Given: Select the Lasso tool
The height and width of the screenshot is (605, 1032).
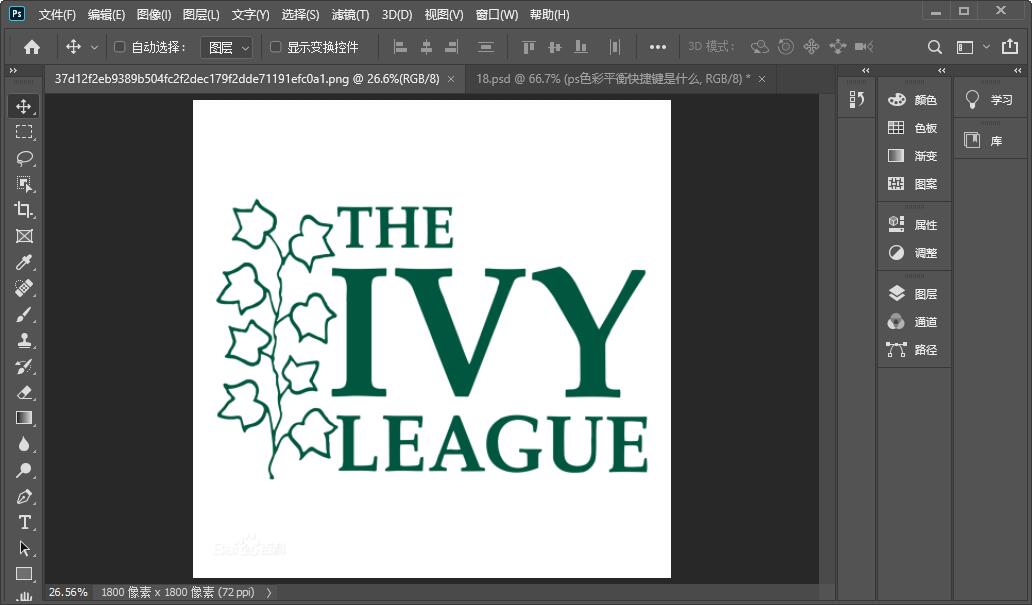Looking at the screenshot, I should point(24,158).
